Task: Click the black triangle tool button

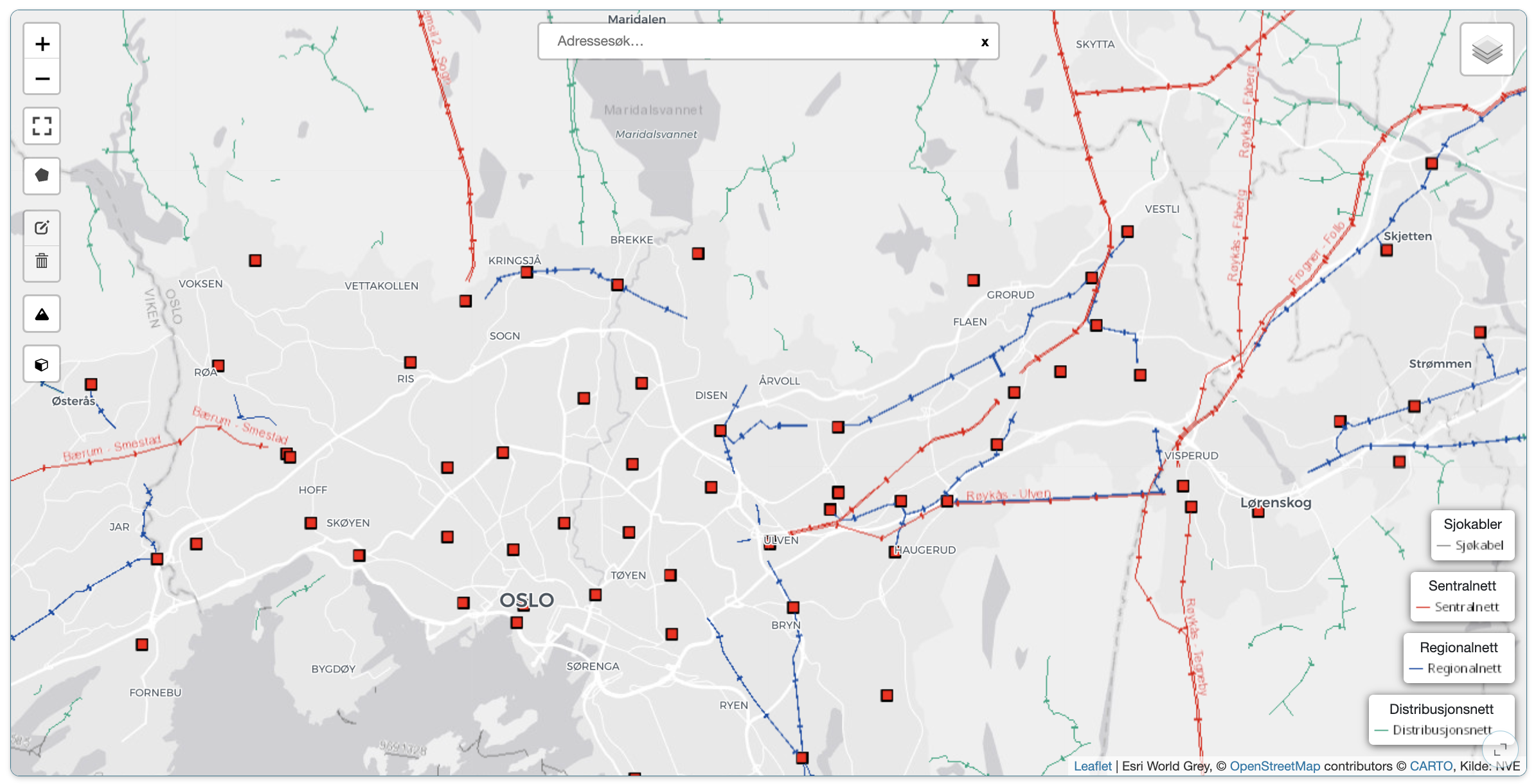Action: (x=42, y=314)
